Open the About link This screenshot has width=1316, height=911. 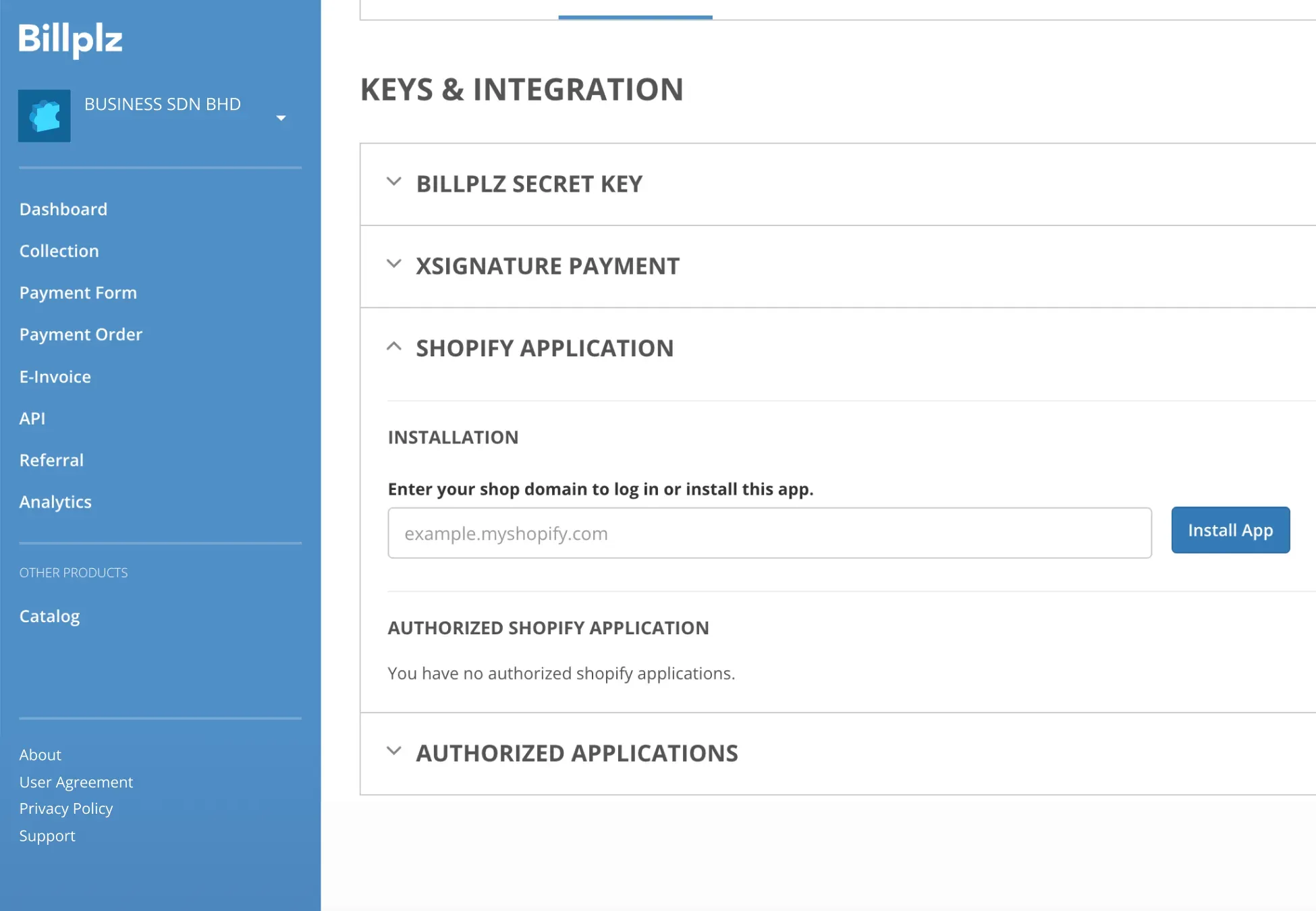(x=40, y=754)
